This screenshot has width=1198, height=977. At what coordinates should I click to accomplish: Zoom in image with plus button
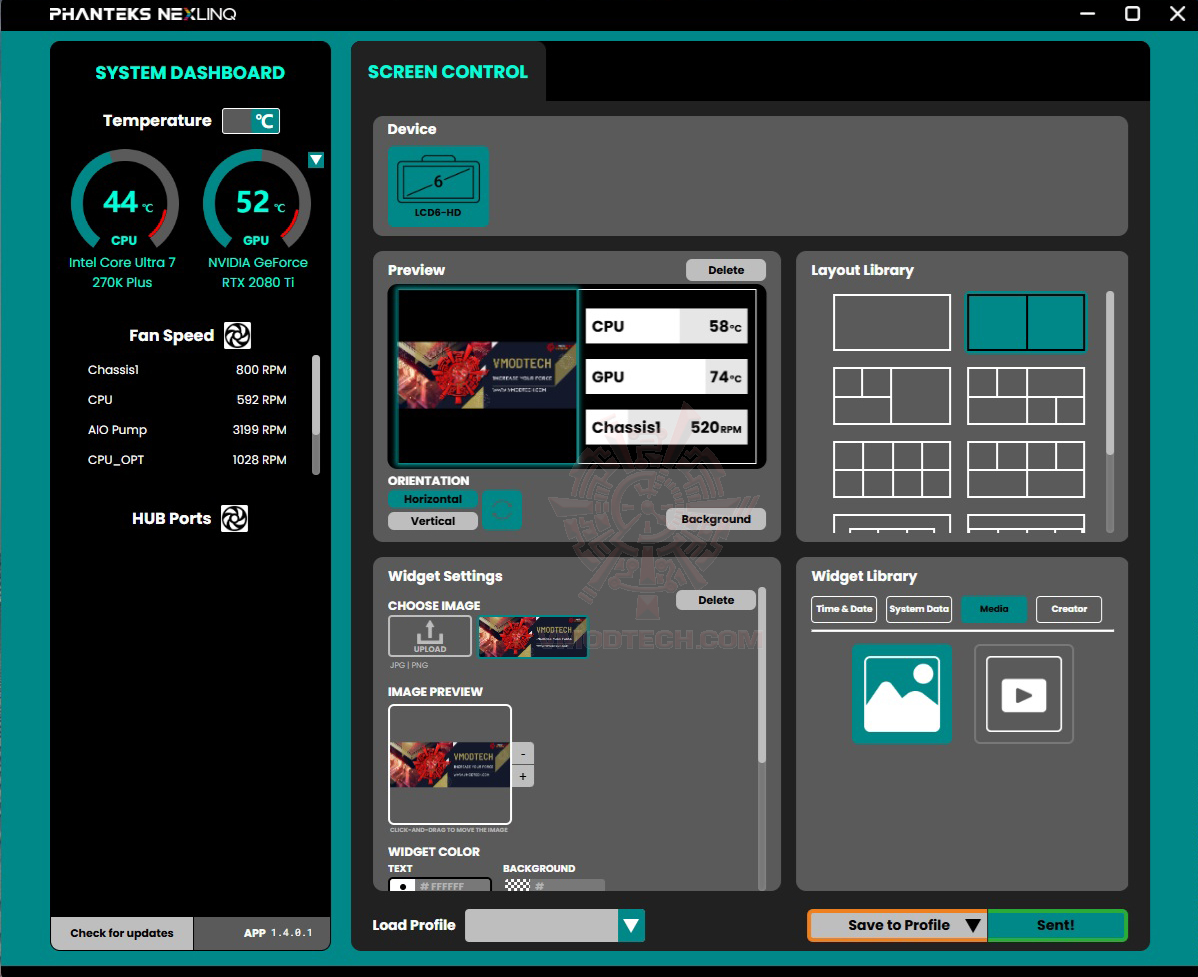pos(523,776)
